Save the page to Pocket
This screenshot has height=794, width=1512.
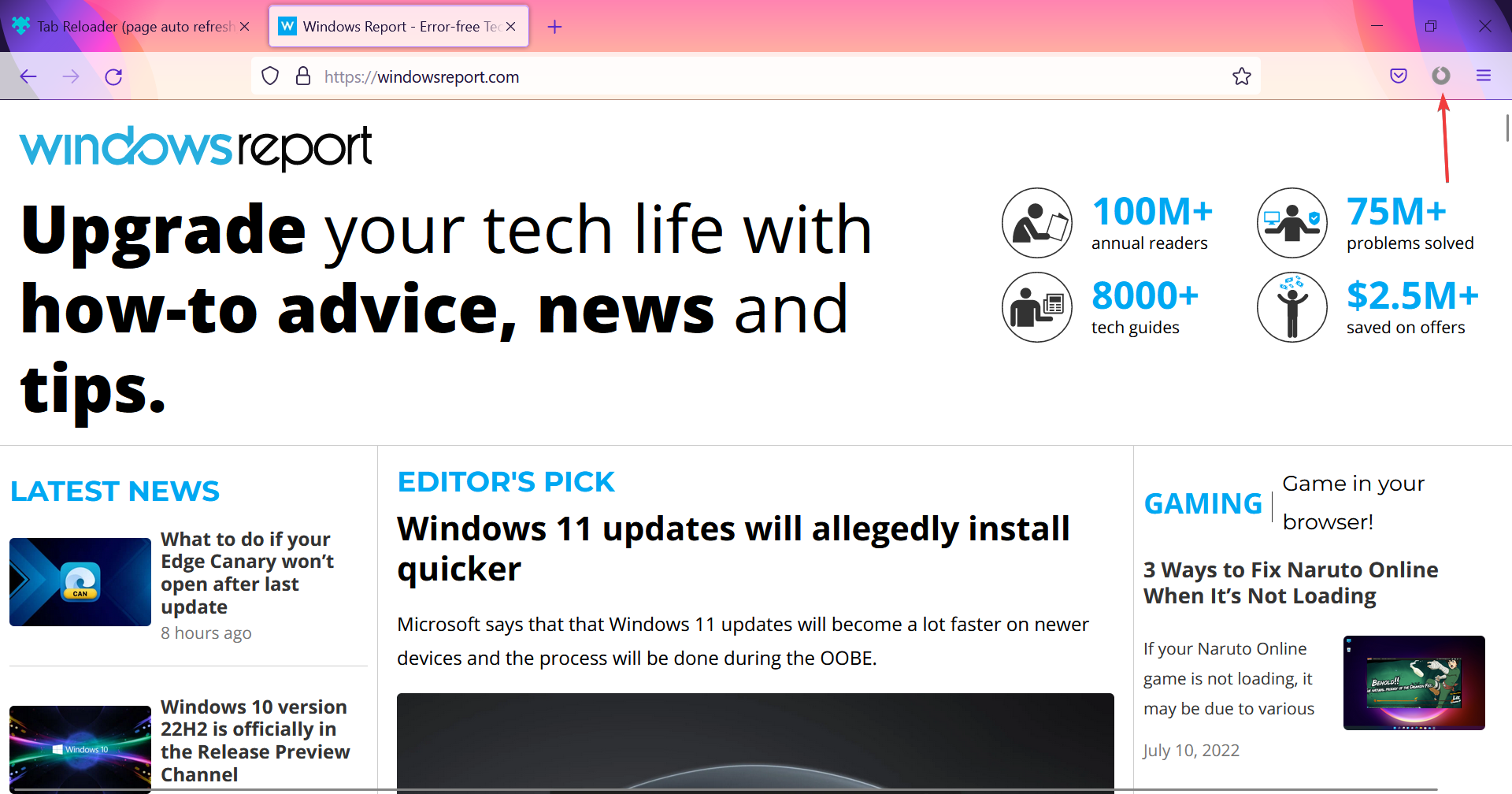1399,76
